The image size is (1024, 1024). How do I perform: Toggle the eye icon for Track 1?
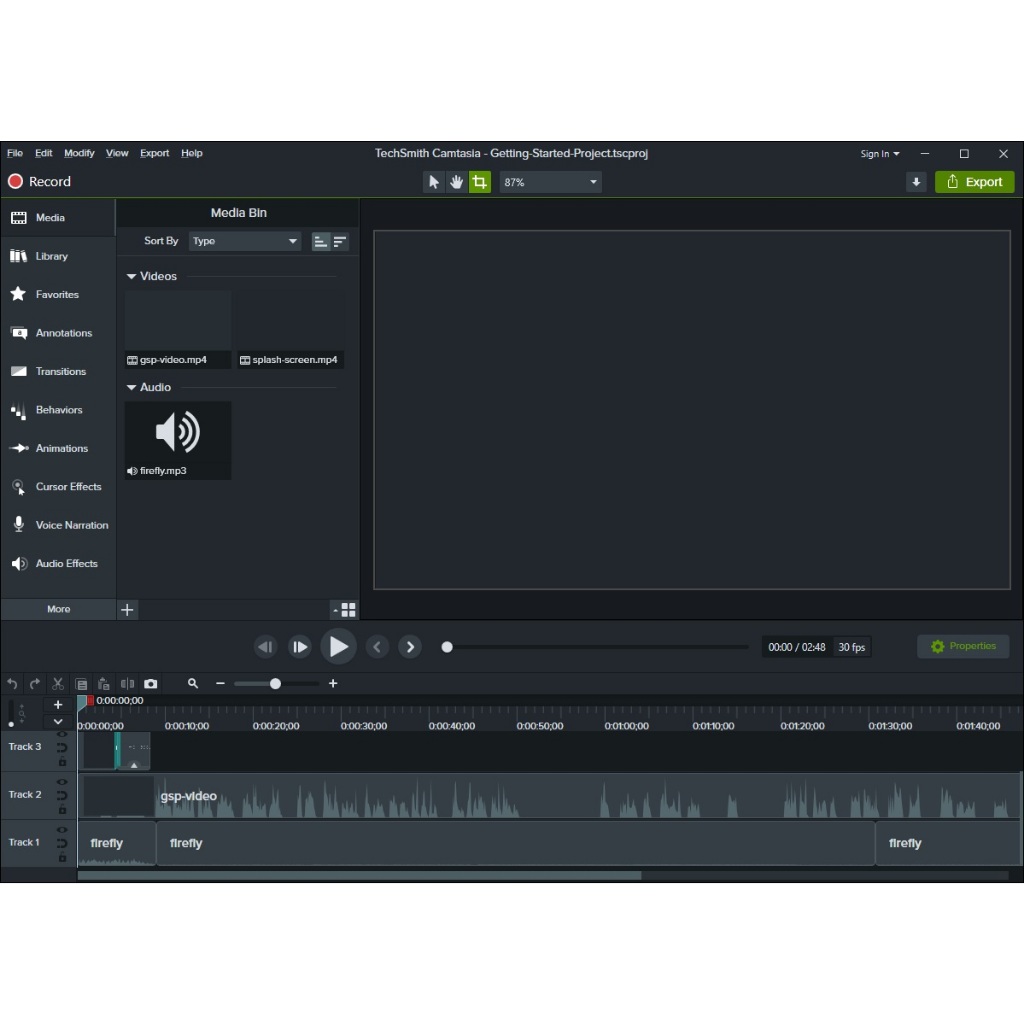click(x=62, y=830)
